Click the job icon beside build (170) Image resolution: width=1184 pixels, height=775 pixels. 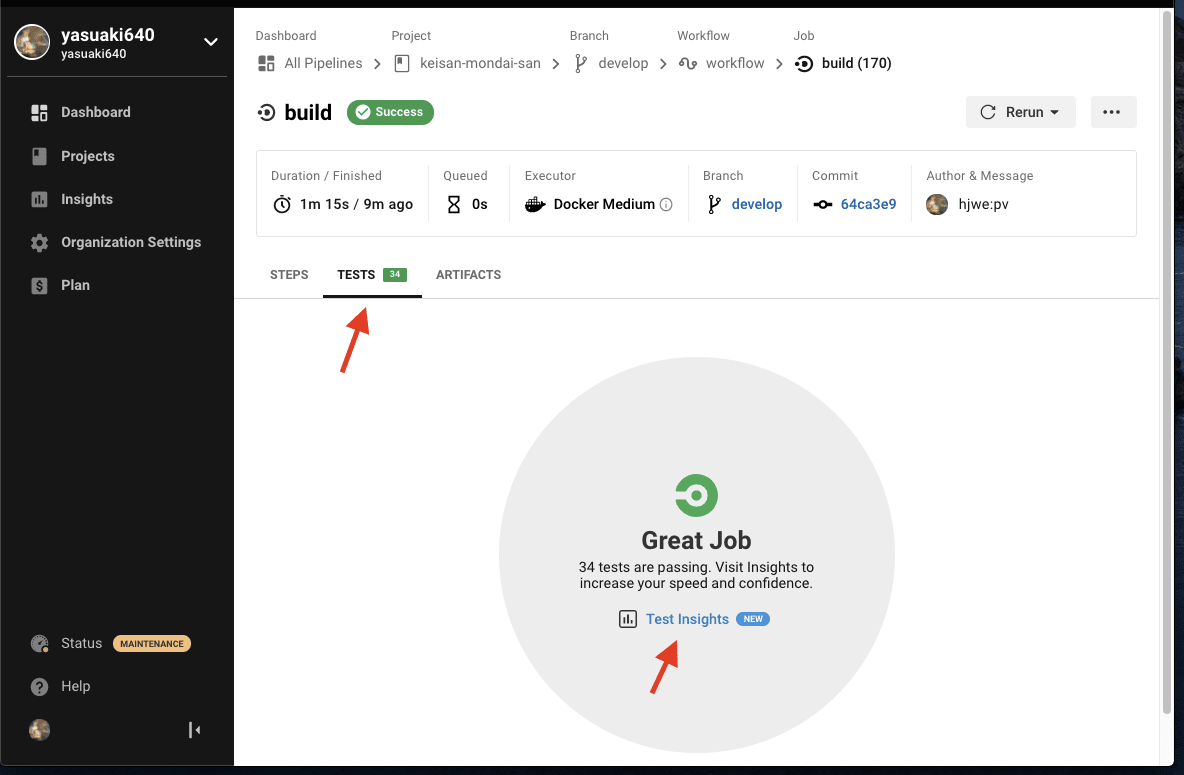point(804,63)
